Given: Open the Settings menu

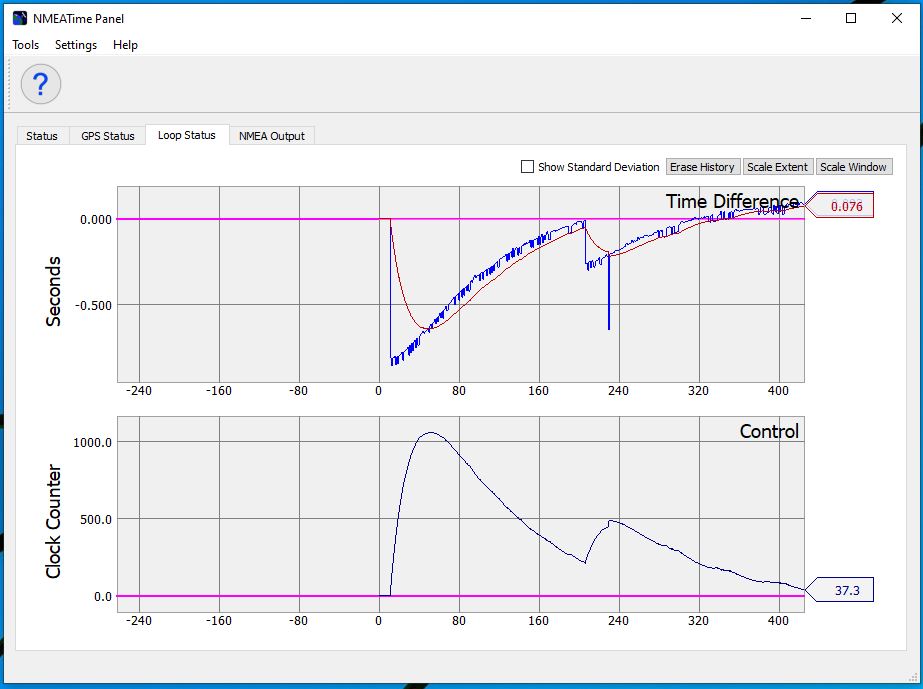Looking at the screenshot, I should coord(76,45).
